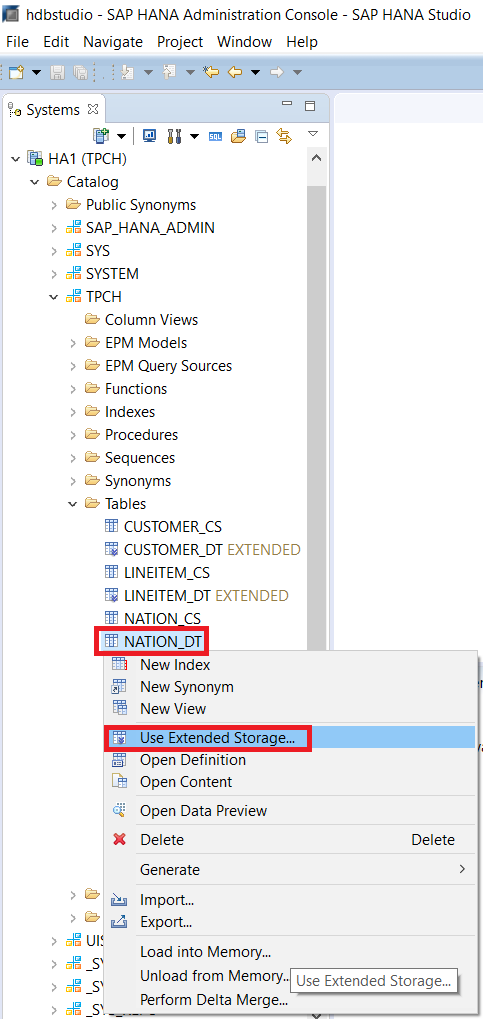Close the Systems tab
This screenshot has width=483, height=1019.
[x=93, y=109]
